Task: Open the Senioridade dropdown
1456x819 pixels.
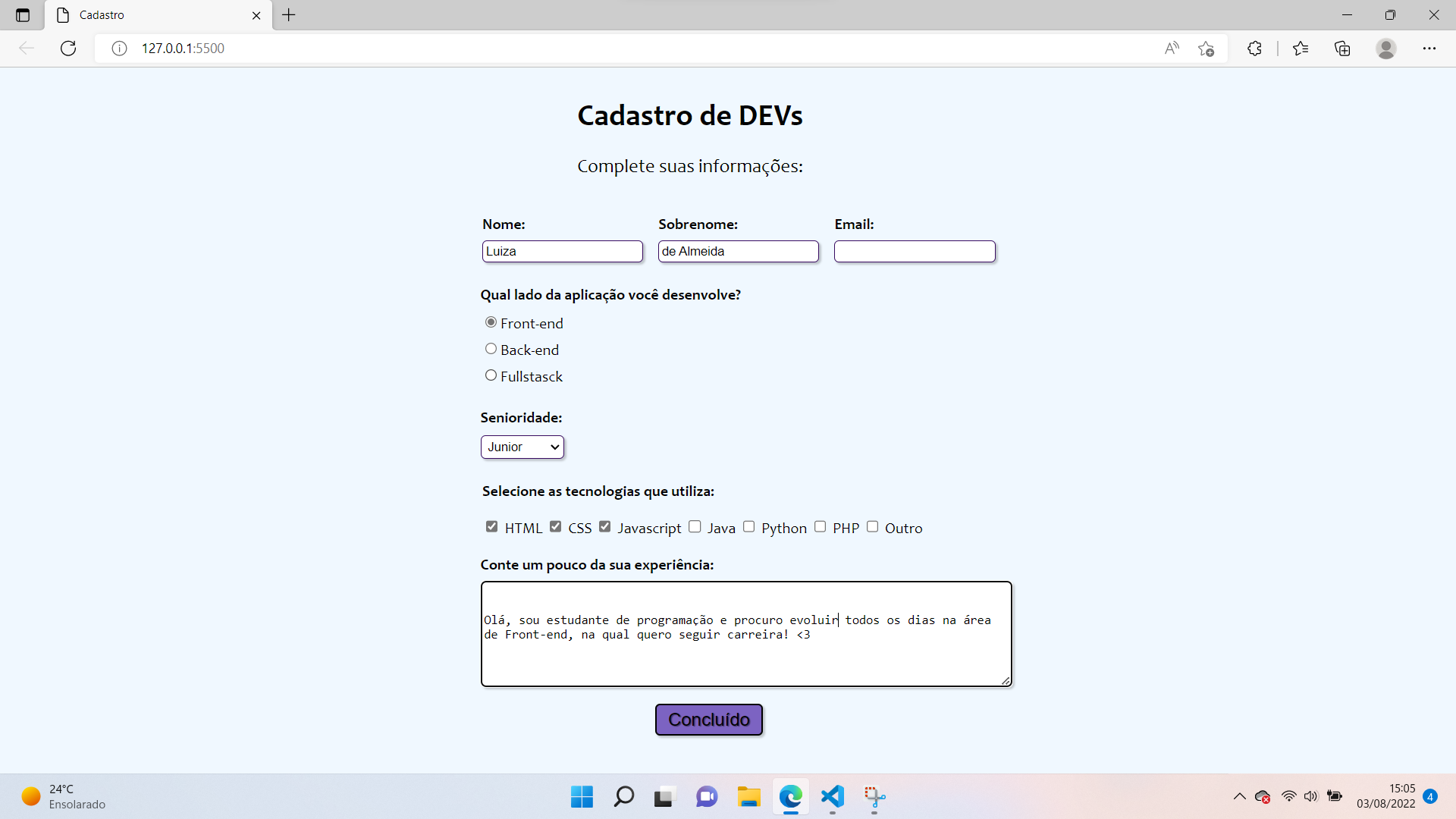Action: coord(522,447)
